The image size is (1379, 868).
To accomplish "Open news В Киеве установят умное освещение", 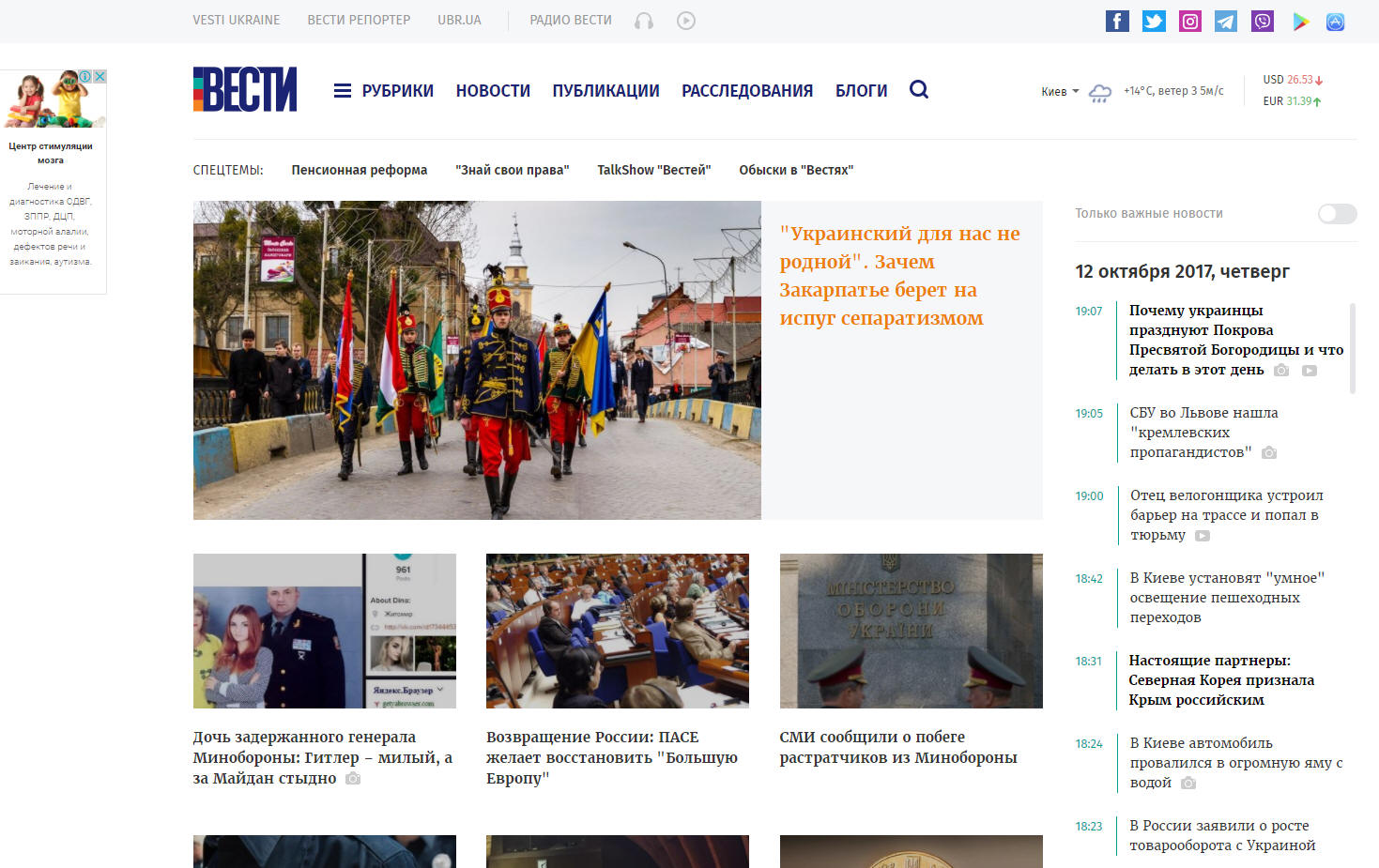I will 1227,598.
